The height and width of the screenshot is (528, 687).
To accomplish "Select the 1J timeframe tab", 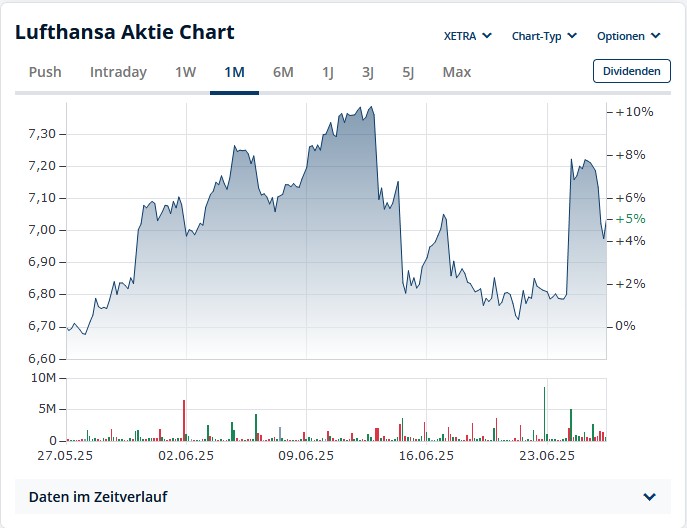I will [328, 72].
